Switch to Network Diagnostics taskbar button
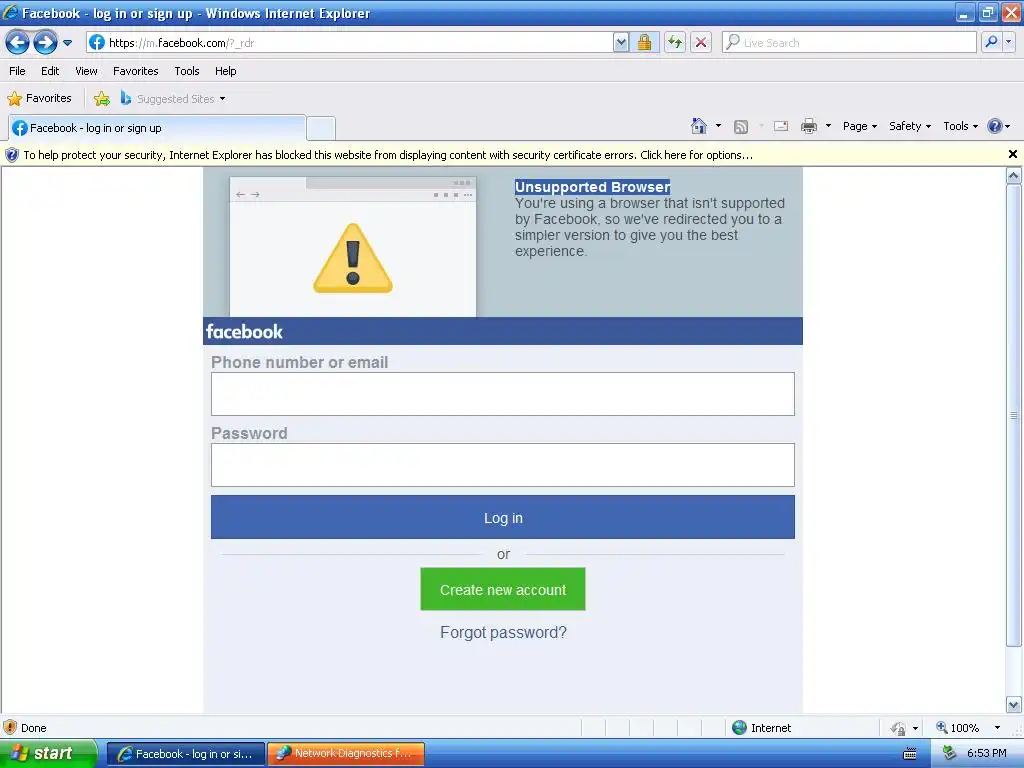The width and height of the screenshot is (1024, 768). pos(346,754)
